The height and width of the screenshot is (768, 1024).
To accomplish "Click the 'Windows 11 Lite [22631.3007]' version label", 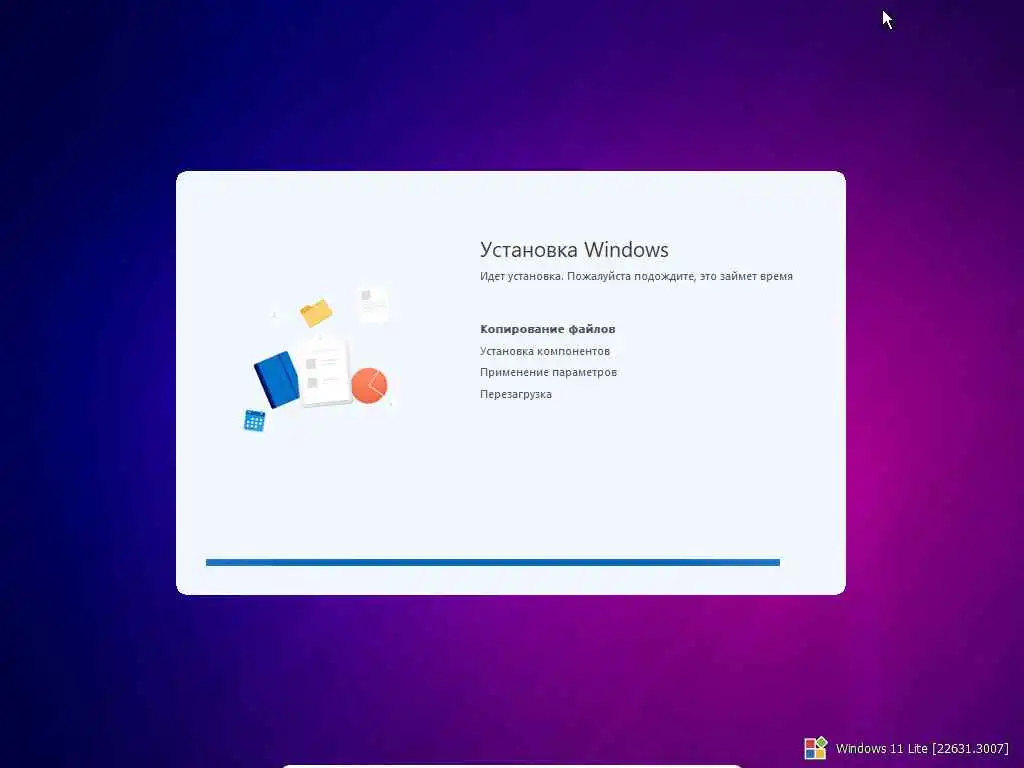I will pos(922,748).
